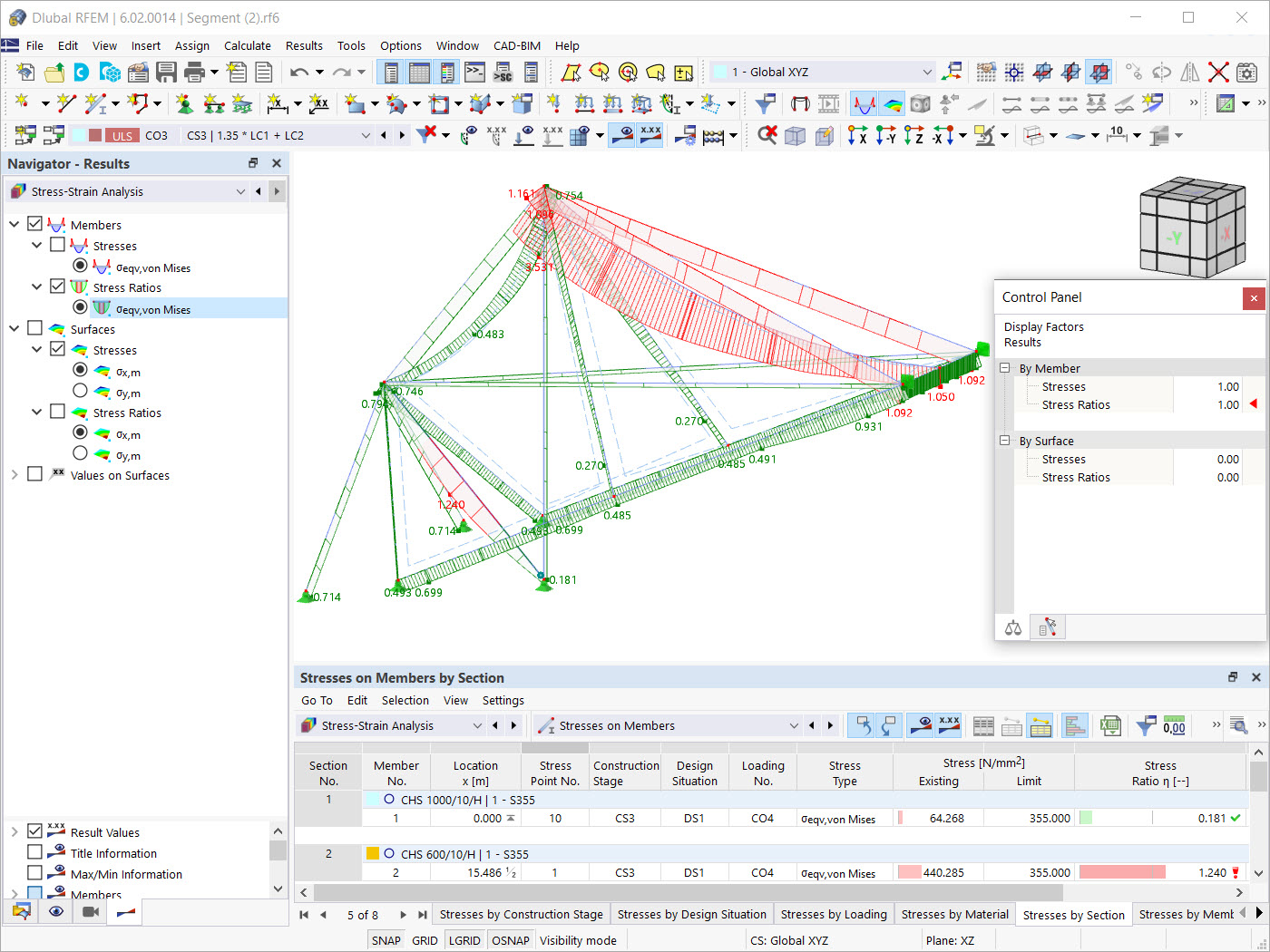Switch to the Stresses by Material tab

[x=954, y=914]
